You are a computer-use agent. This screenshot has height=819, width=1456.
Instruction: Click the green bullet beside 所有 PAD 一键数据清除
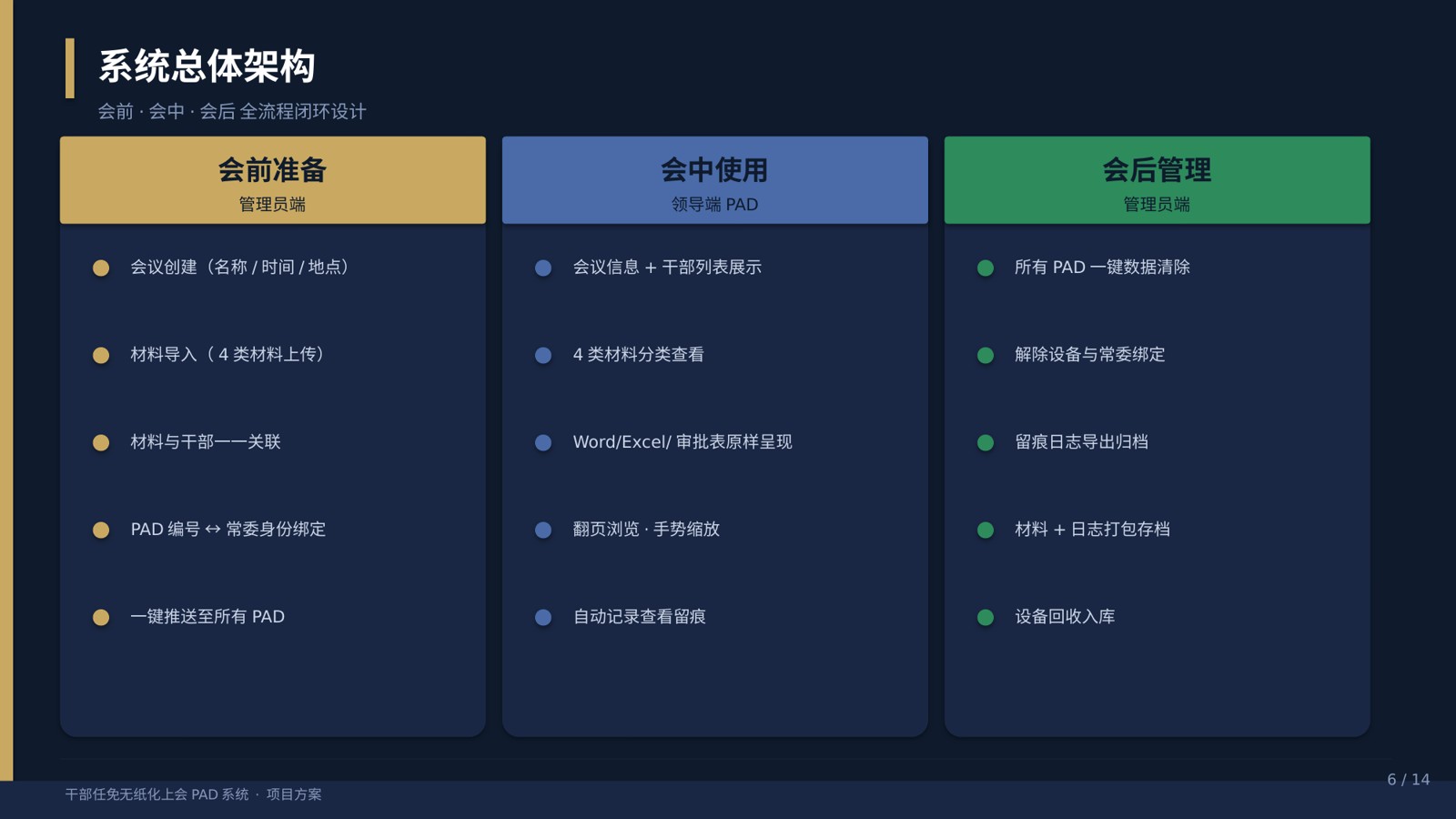click(x=986, y=268)
